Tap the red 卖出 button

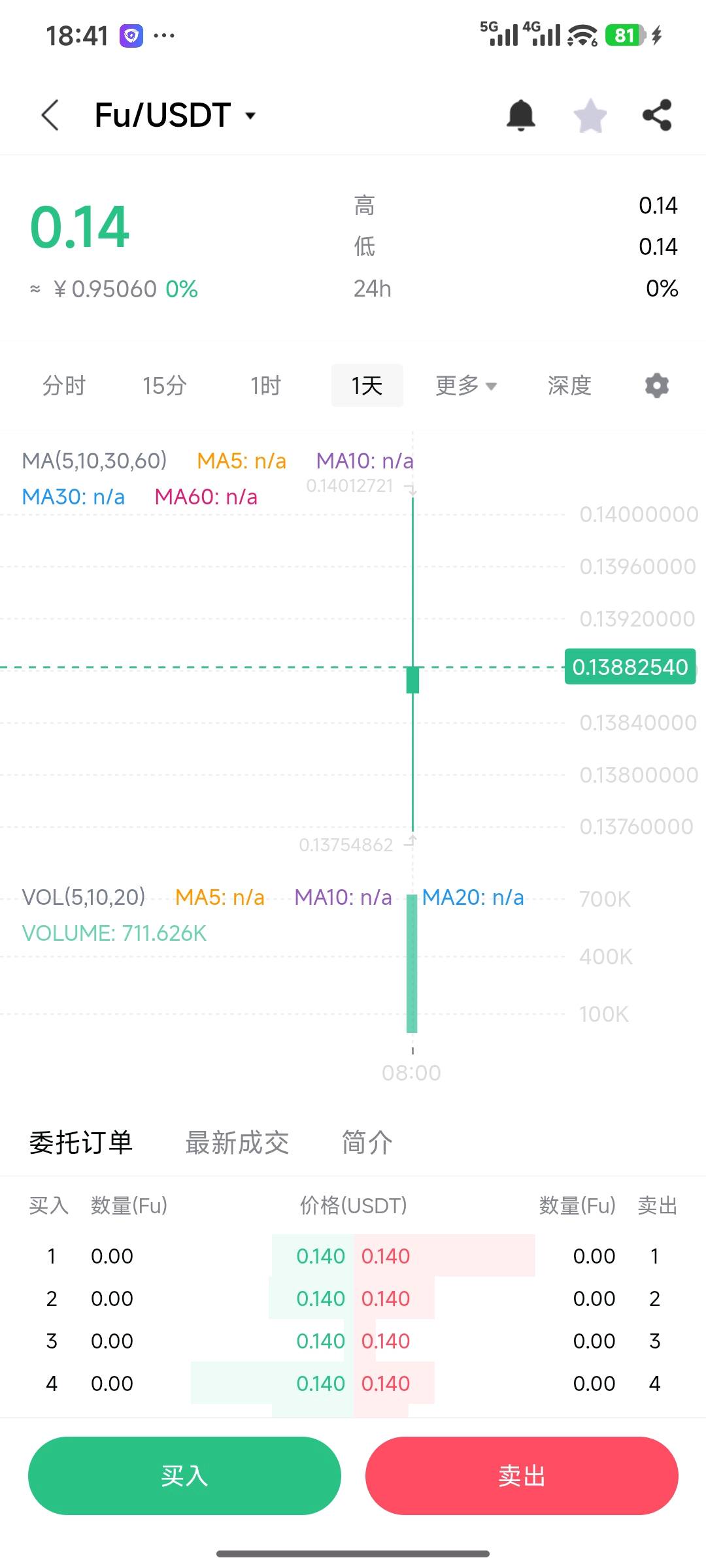[522, 1476]
